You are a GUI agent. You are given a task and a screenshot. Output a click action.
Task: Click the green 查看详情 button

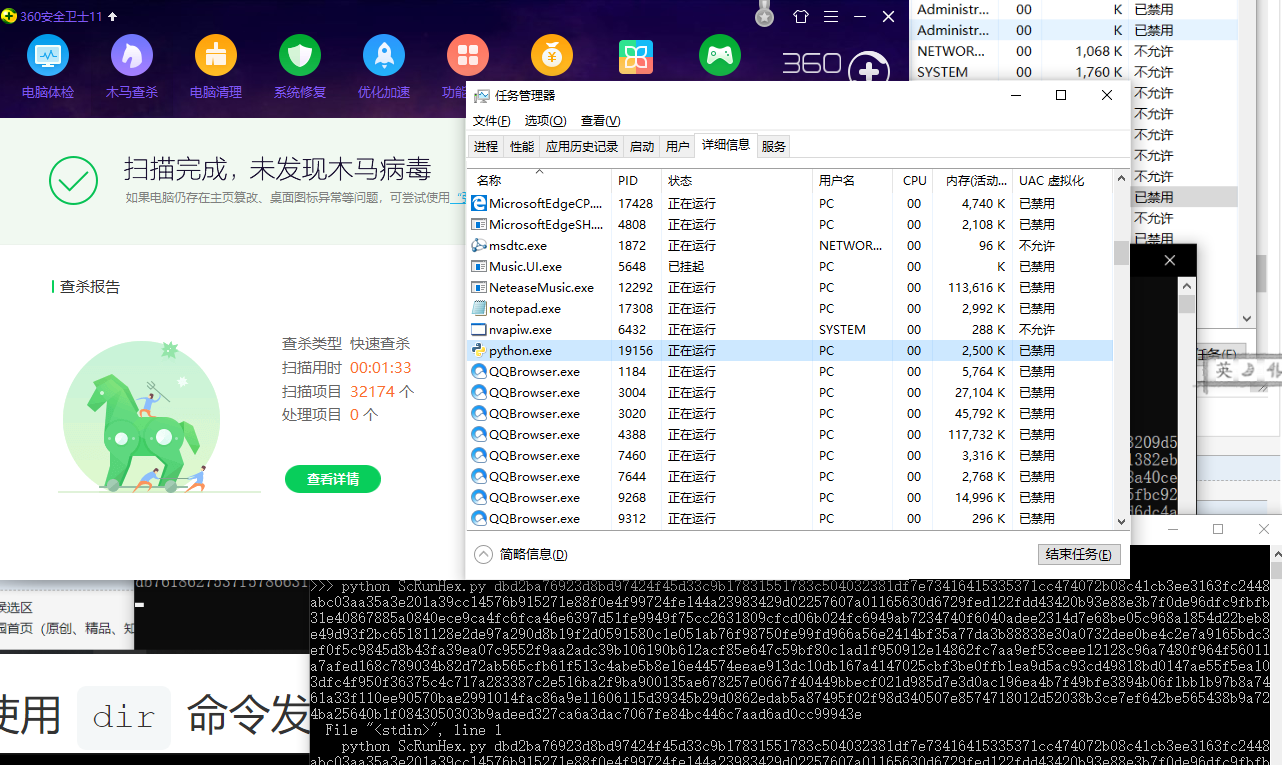coord(333,479)
